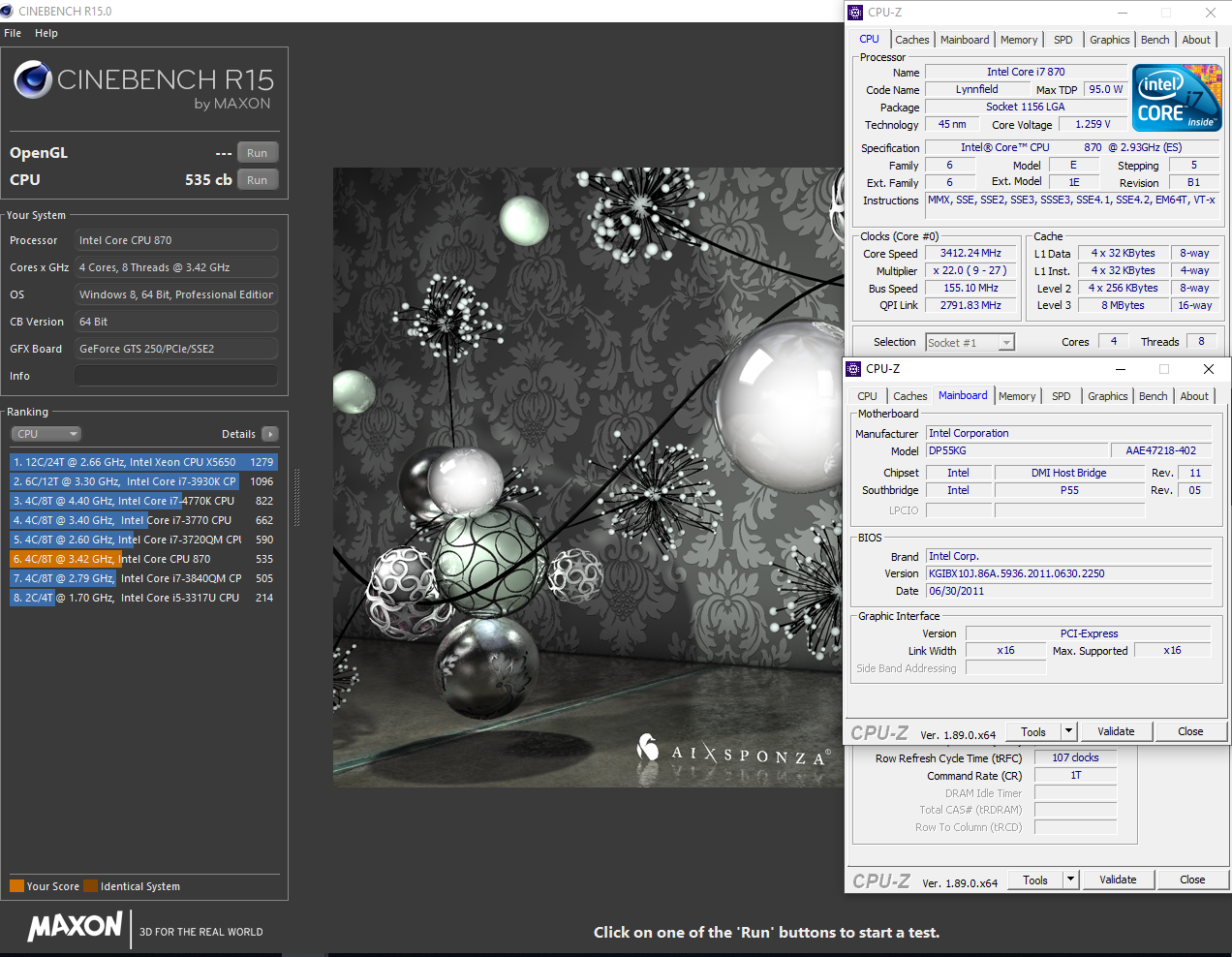Switch to About tab in top CPU-Z window

(1196, 40)
